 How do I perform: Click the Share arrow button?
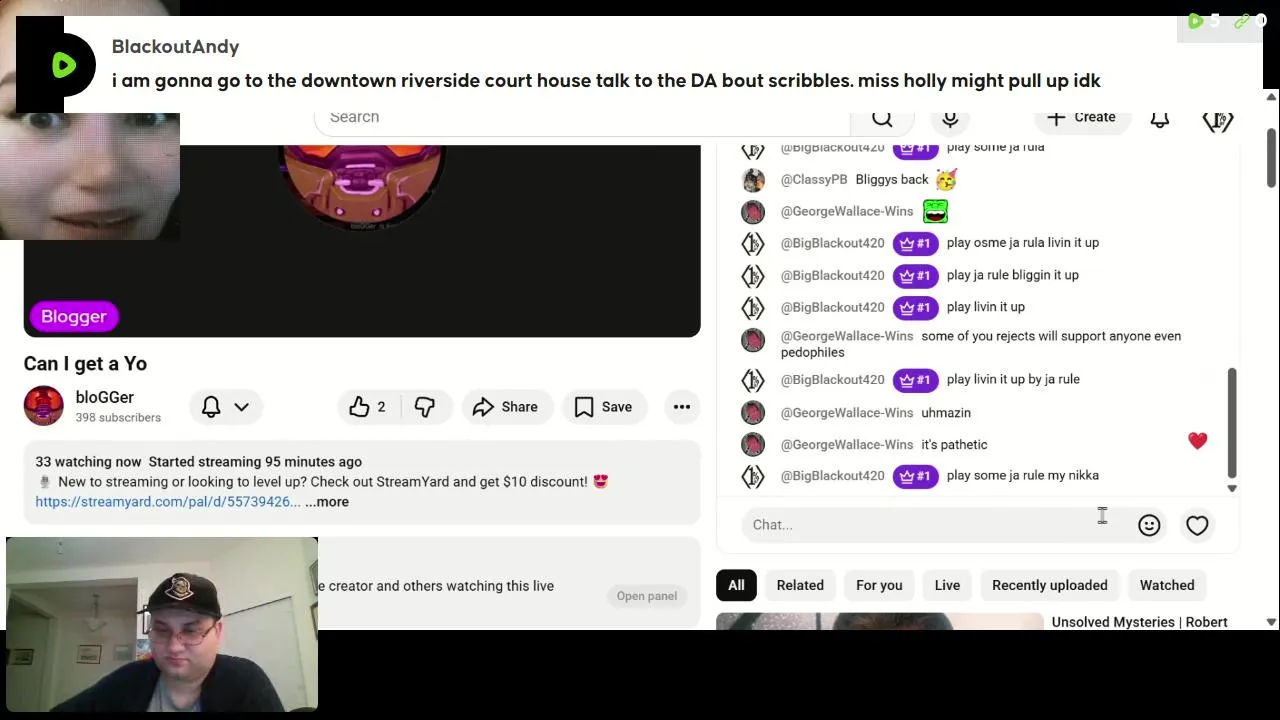pos(506,407)
